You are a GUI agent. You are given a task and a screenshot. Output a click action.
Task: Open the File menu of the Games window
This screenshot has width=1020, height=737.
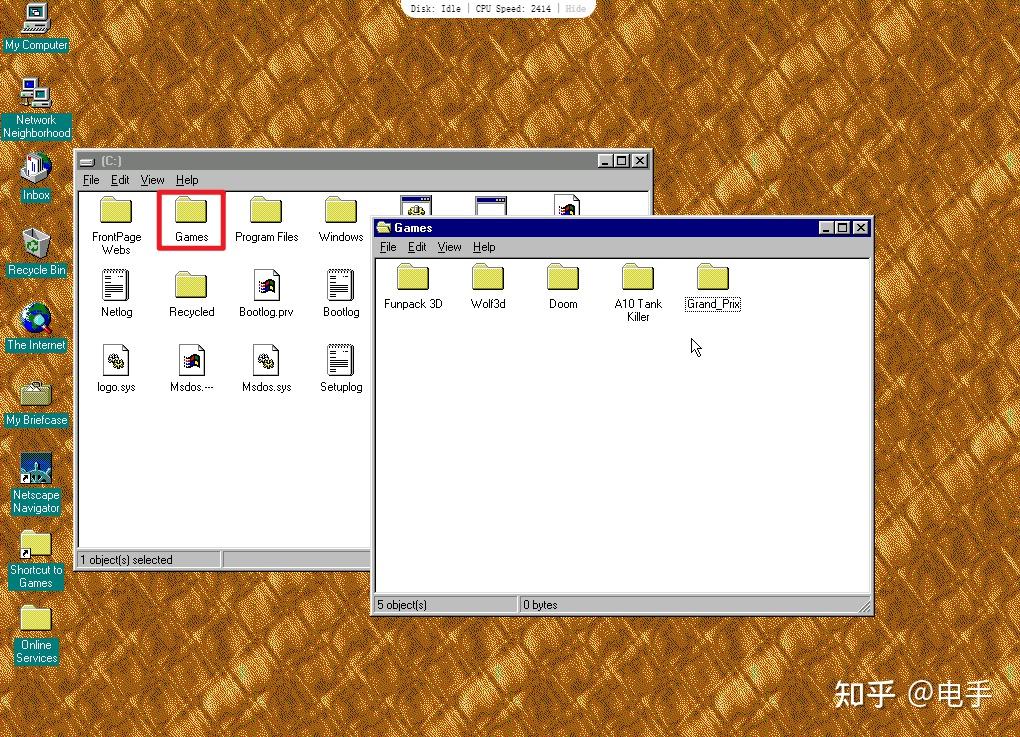point(388,246)
